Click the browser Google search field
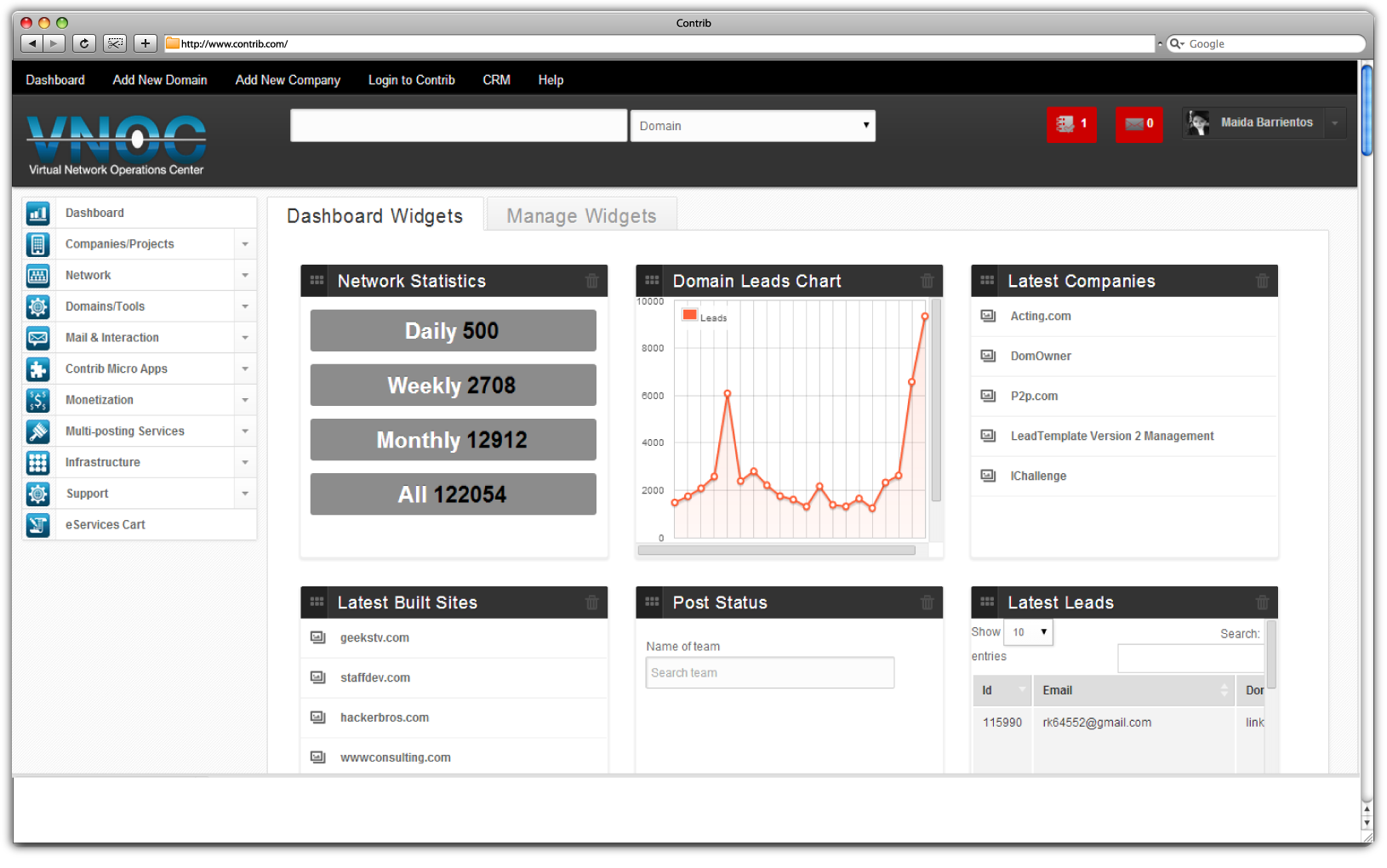The width and height of the screenshot is (1387, 868). (x=1266, y=43)
